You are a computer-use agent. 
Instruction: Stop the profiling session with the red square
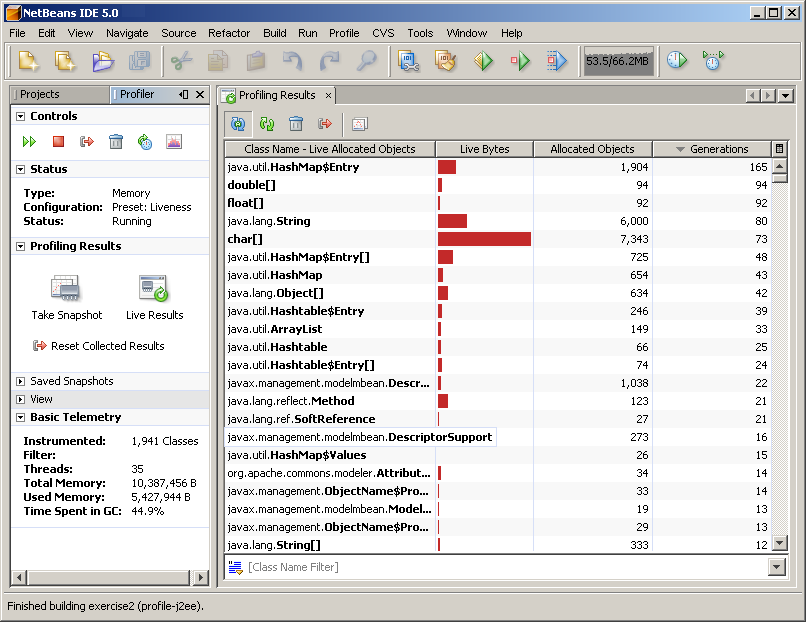58,141
